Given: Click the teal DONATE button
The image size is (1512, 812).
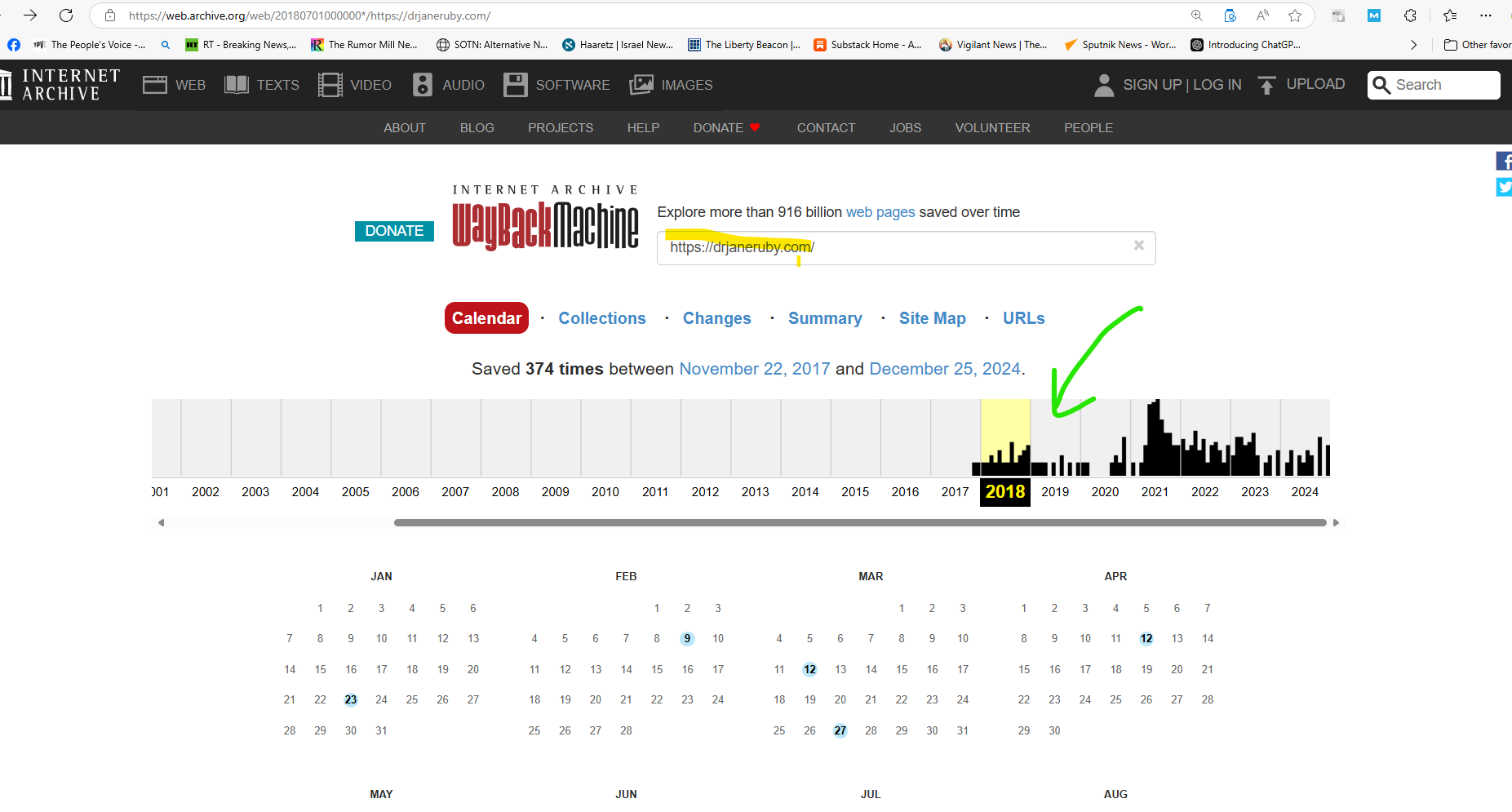Looking at the screenshot, I should (x=394, y=231).
